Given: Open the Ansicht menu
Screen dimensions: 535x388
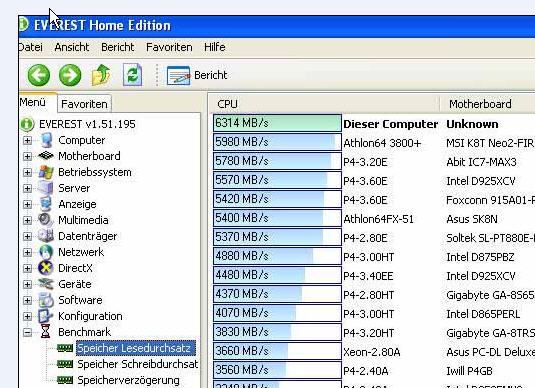Looking at the screenshot, I should point(72,47).
